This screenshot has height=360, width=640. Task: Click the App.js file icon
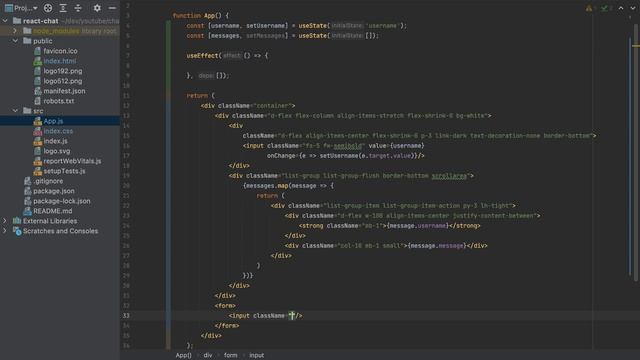coord(38,121)
